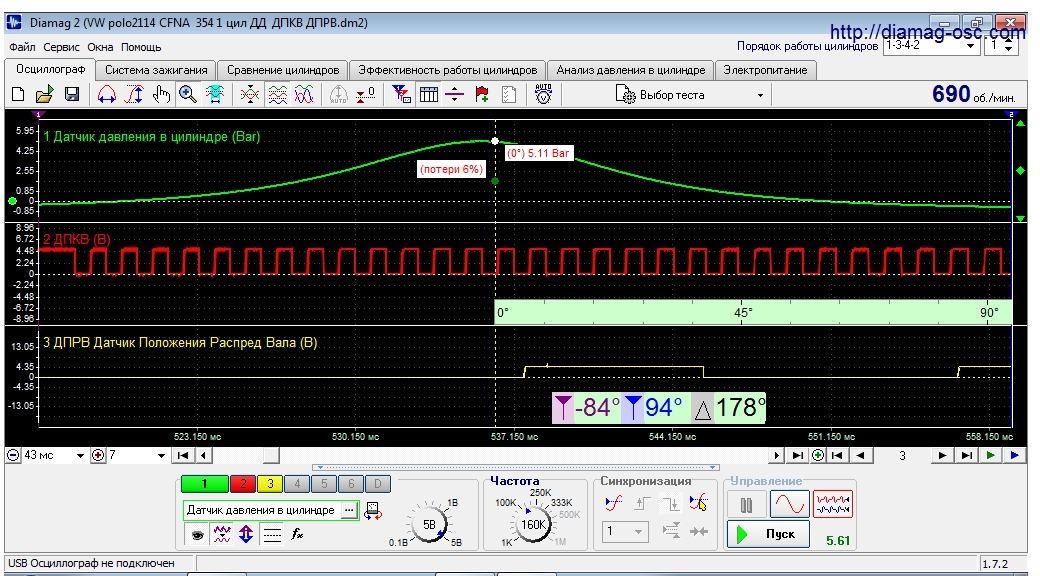Open sensor name options ellipsis button
Image resolution: width=1040 pixels, height=576 pixels.
point(349,510)
